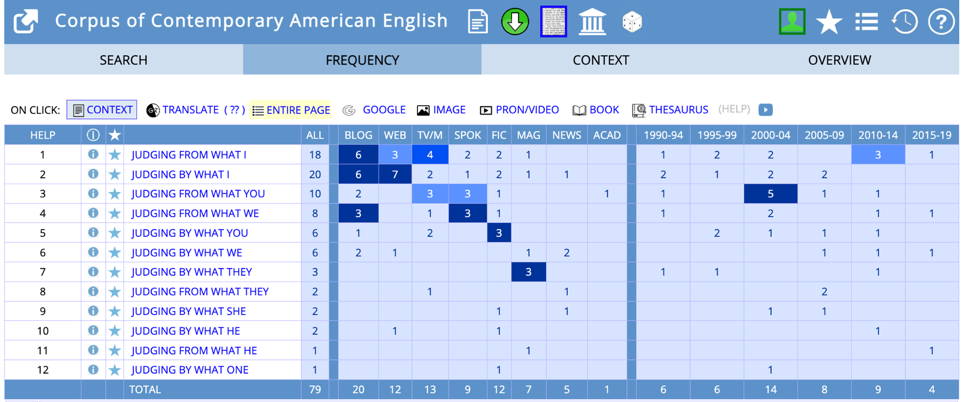Click star icon for JUDGING BY WHAT ONE
Viewport: 964px width, 402px height.
pyautogui.click(x=114, y=370)
